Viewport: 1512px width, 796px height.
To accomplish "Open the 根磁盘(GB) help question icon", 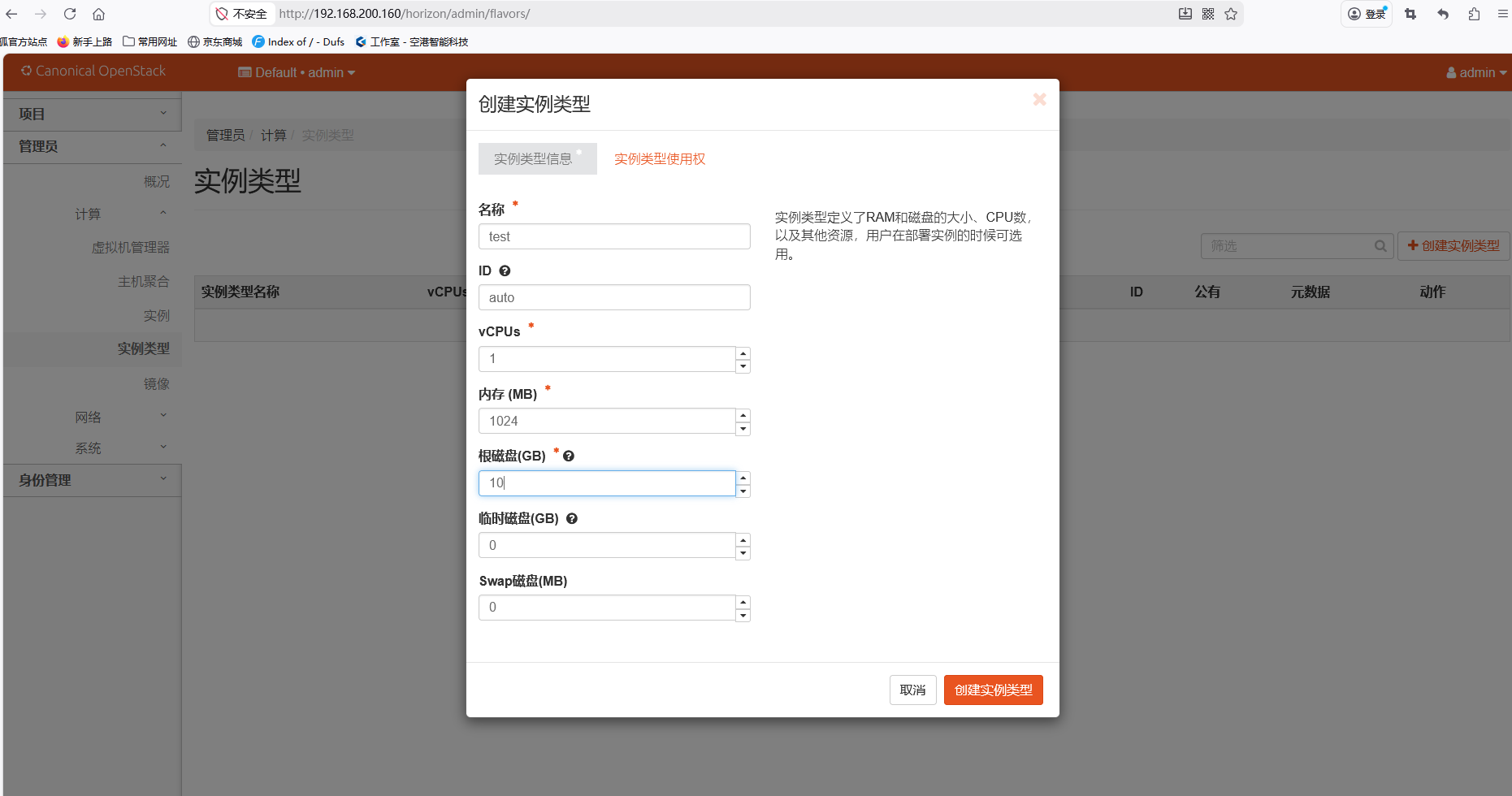I will 568,456.
